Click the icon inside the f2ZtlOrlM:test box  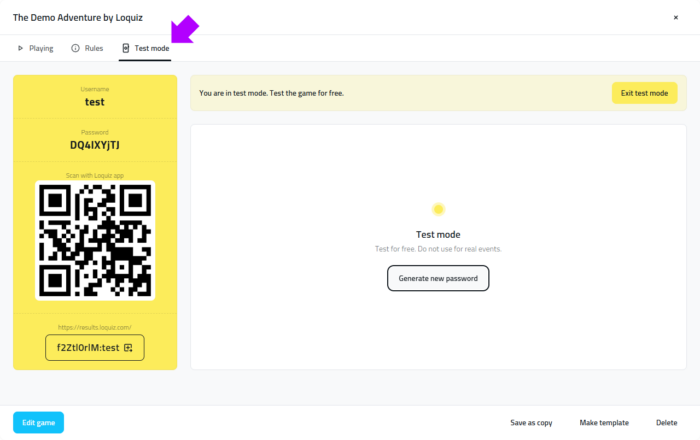coord(128,348)
